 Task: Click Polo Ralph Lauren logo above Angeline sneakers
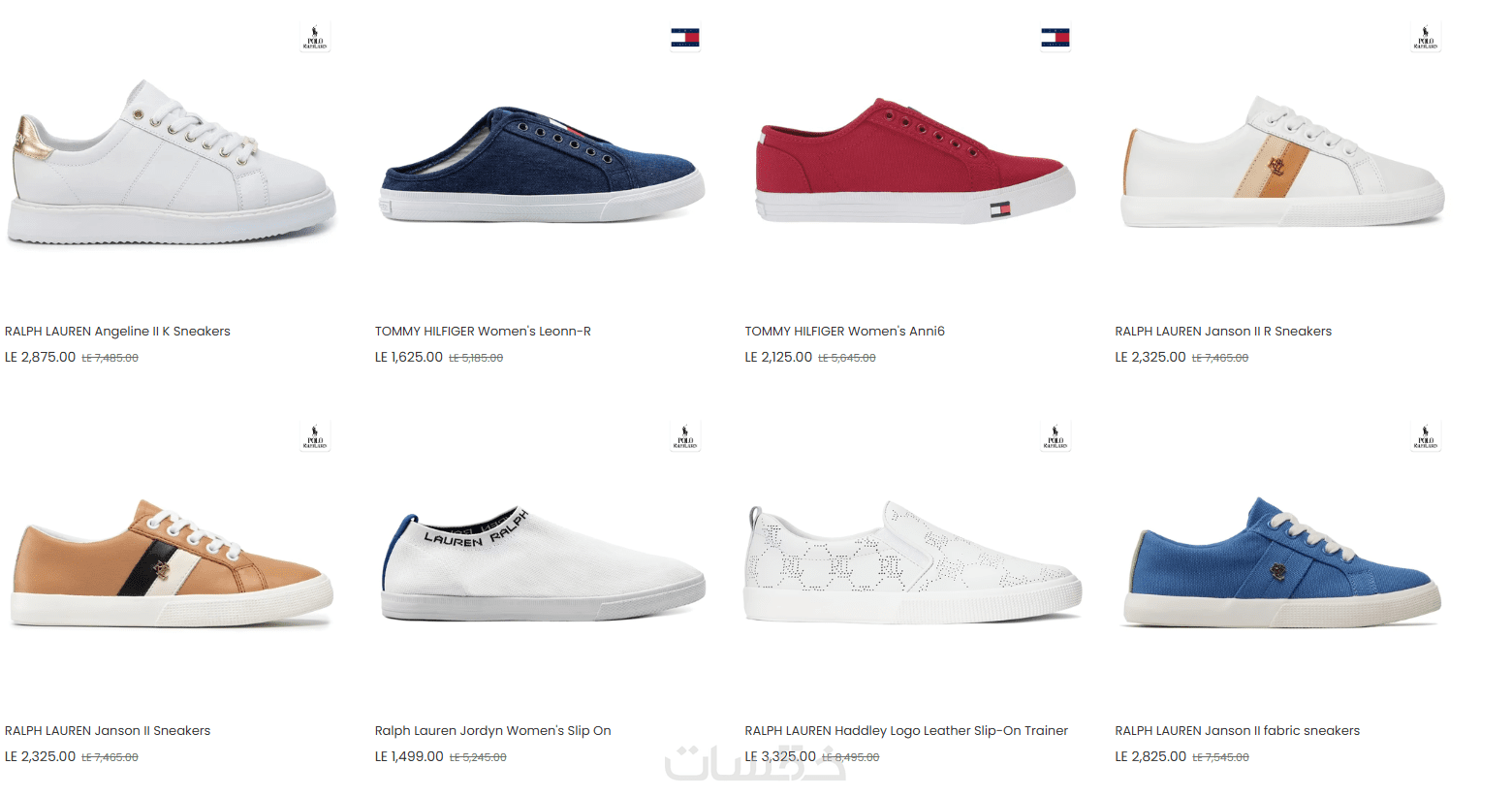tap(315, 38)
